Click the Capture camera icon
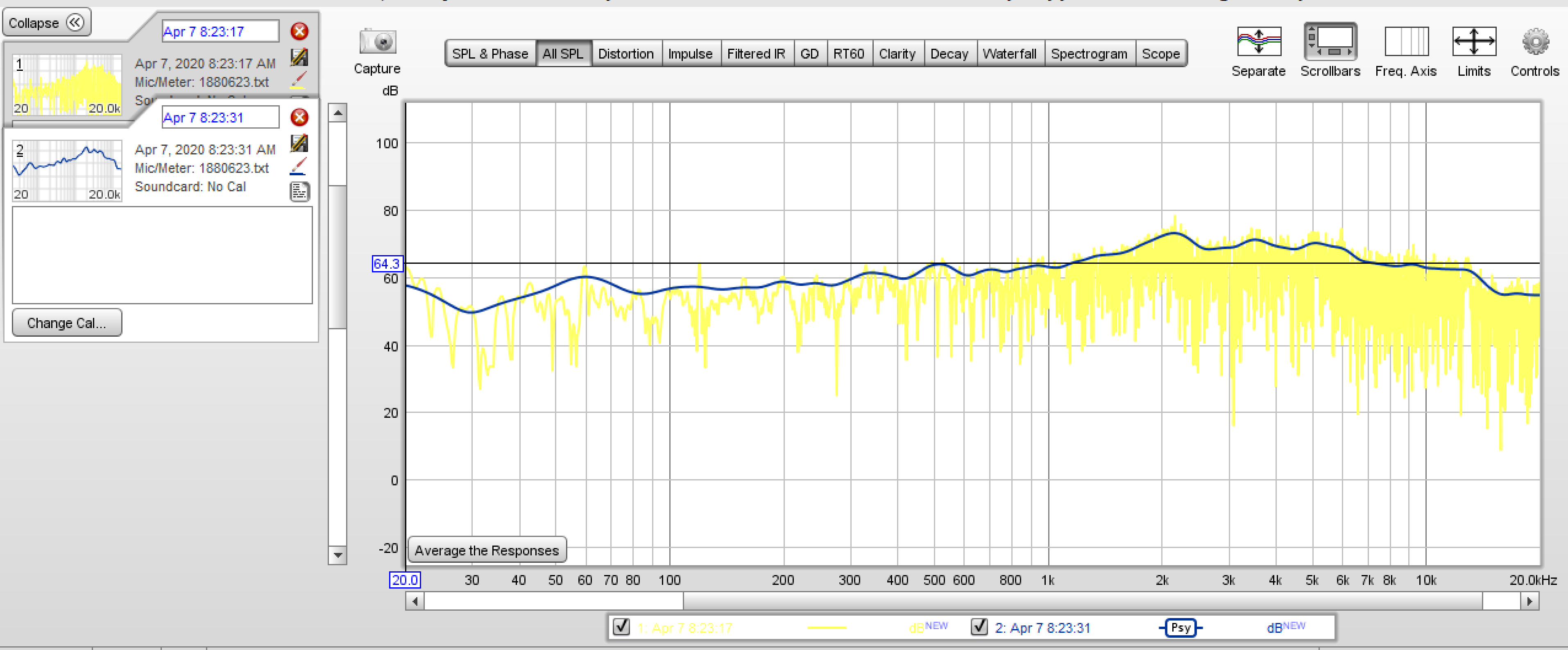1568x650 pixels. point(377,41)
